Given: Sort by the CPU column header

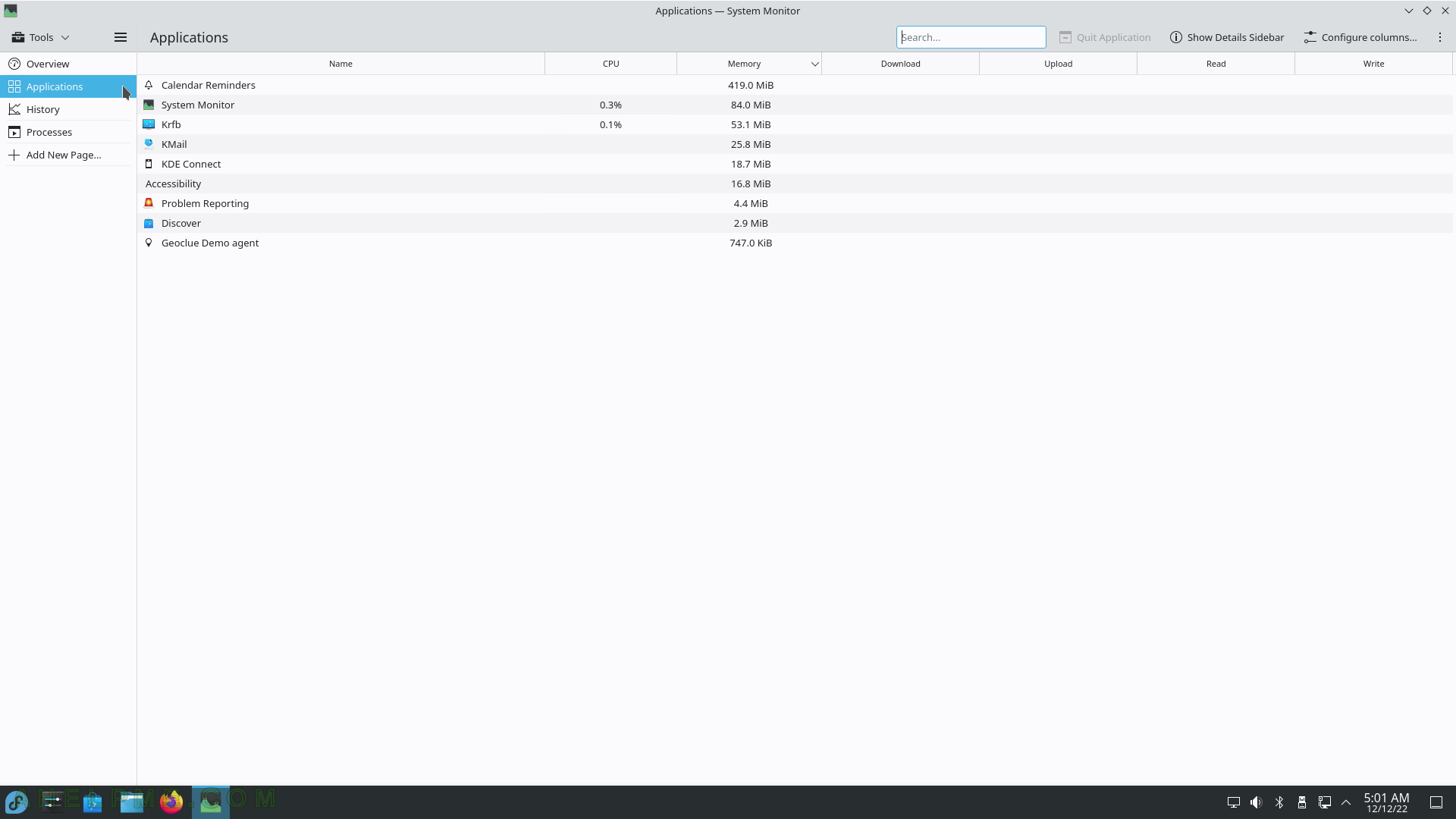Looking at the screenshot, I should point(610,64).
